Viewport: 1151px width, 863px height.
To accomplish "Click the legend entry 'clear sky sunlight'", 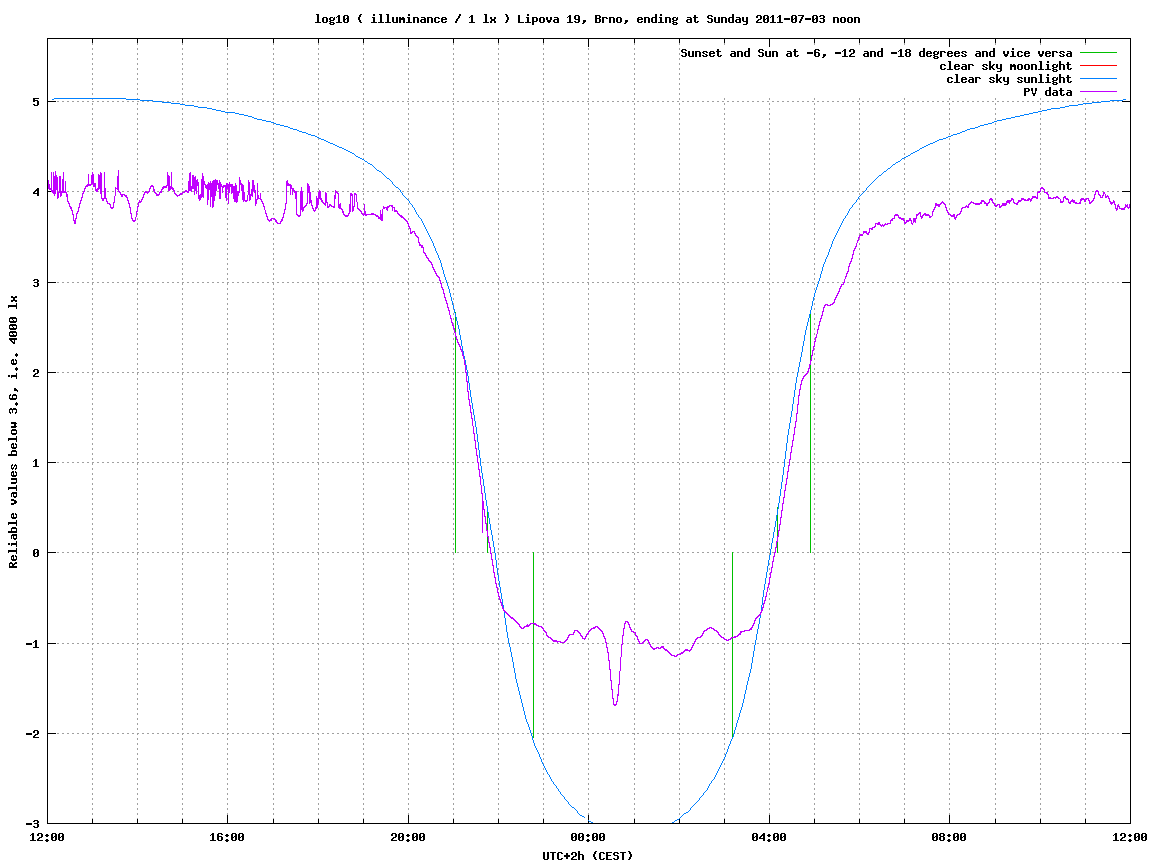I will [1009, 79].
